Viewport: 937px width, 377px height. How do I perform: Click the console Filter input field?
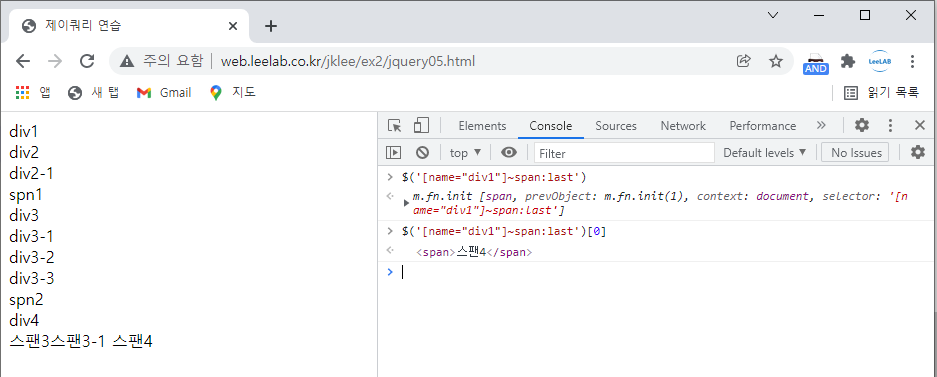click(624, 153)
